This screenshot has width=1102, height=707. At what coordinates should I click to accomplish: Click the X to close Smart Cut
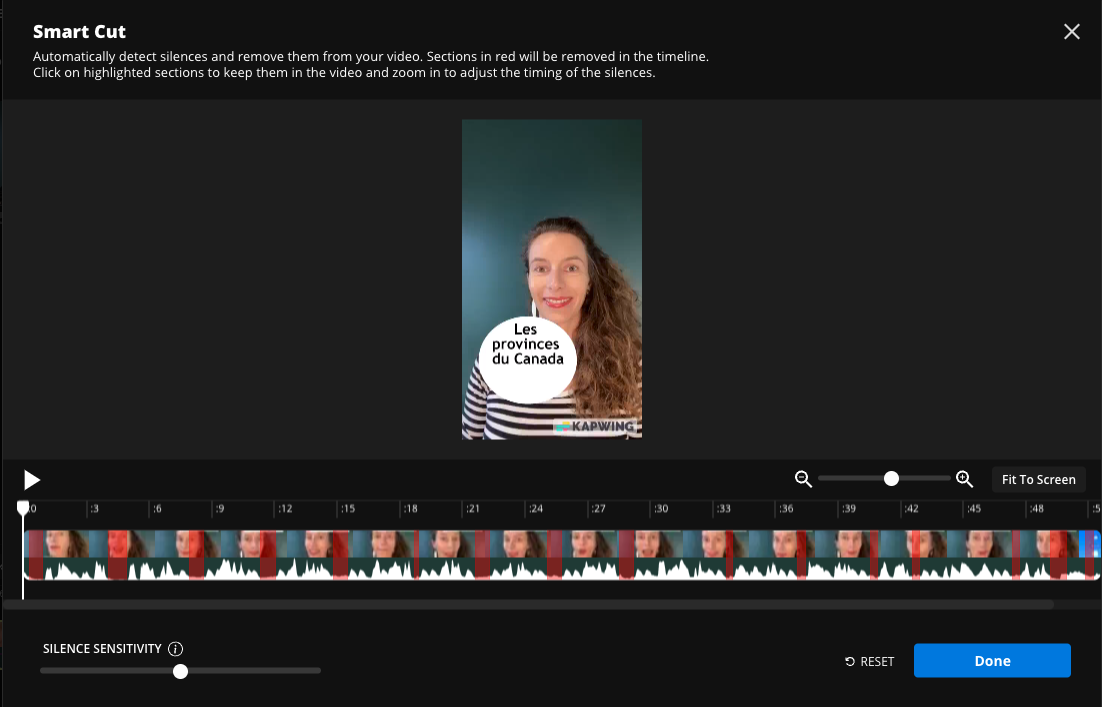[1071, 31]
